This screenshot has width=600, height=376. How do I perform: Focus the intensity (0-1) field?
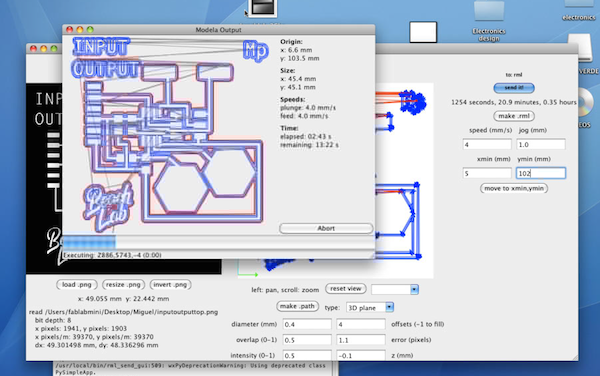[x=307, y=355]
